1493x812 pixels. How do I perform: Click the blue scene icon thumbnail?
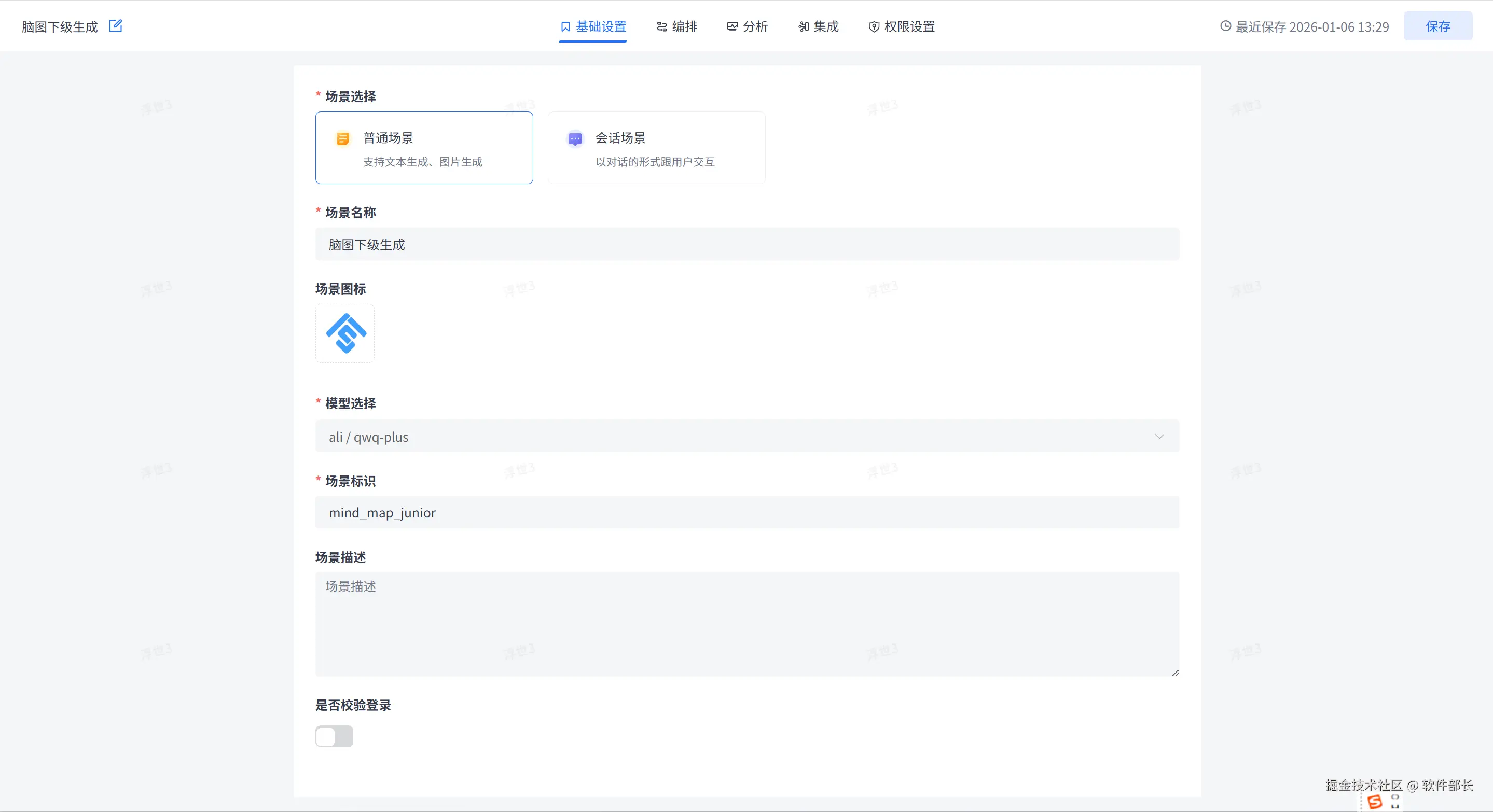coord(345,333)
